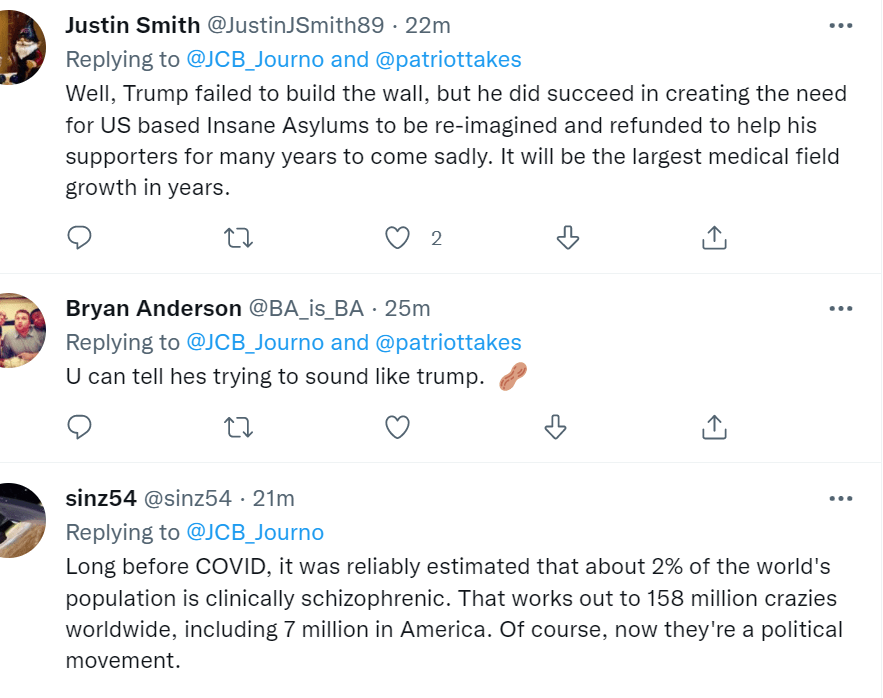Downvote Justin Smith's reply
883x698 pixels.
point(567,237)
